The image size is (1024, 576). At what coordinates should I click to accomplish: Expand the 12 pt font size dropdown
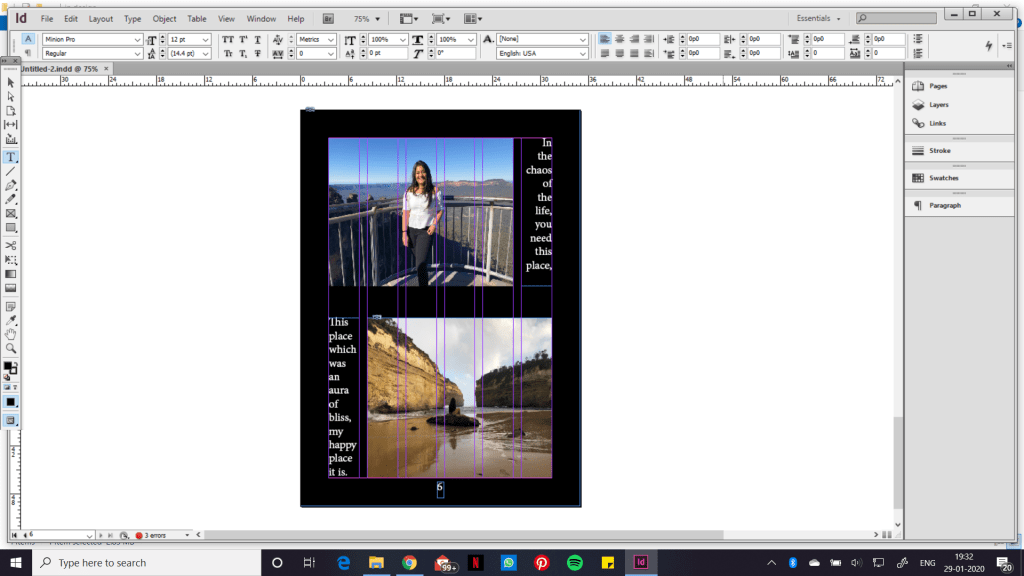point(205,39)
